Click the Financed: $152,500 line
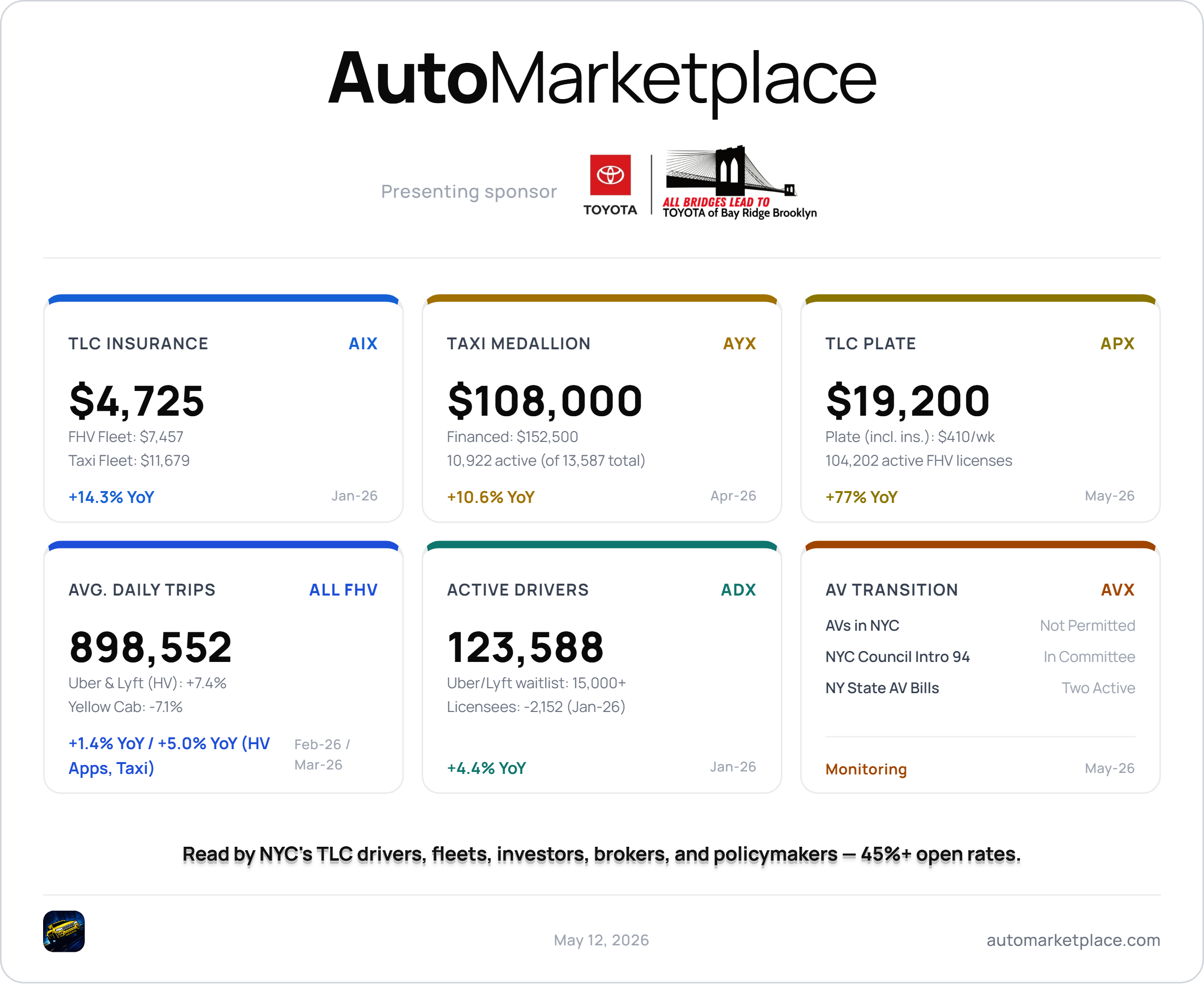 coord(512,437)
